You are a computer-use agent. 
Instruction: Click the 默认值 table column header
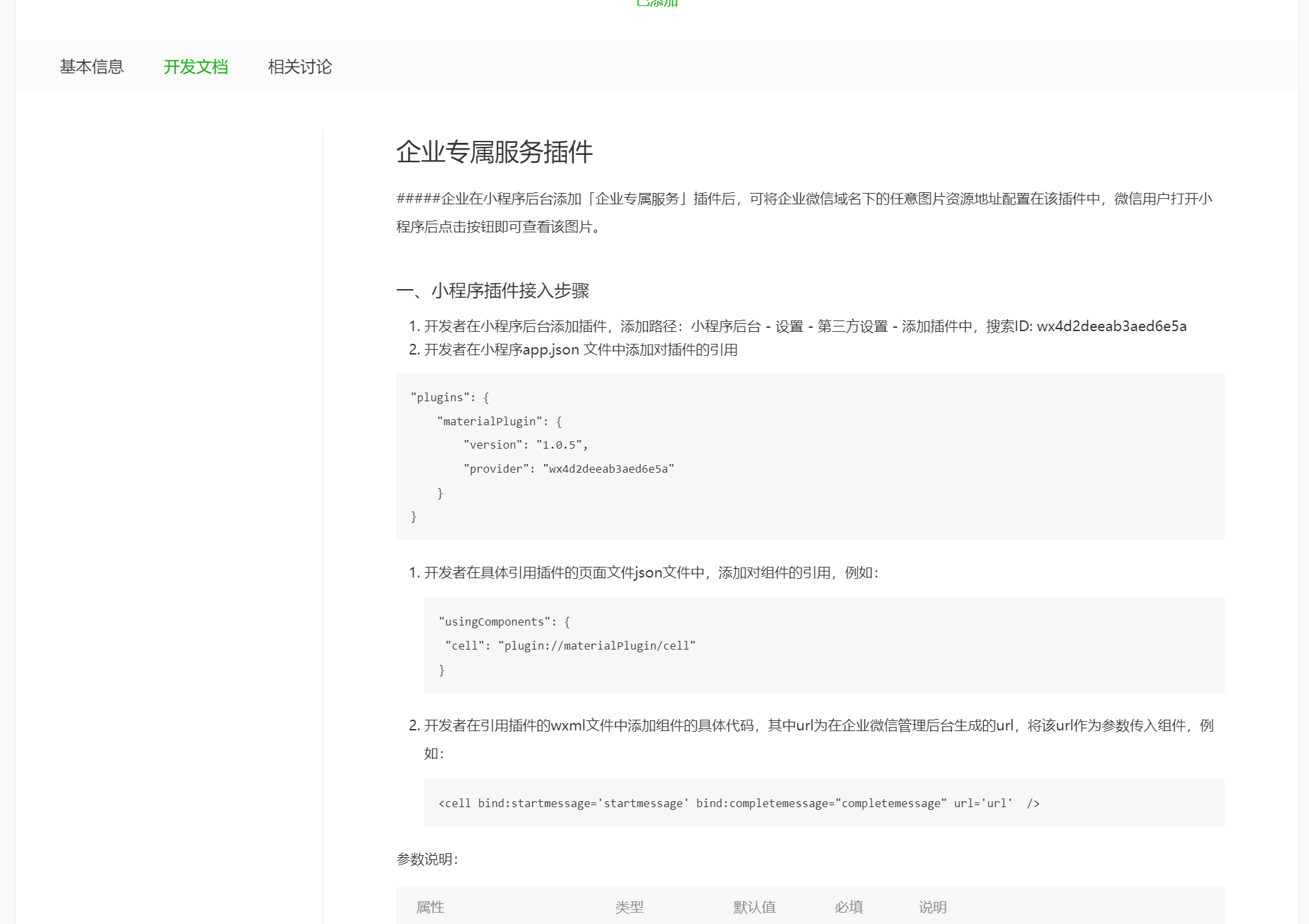754,907
